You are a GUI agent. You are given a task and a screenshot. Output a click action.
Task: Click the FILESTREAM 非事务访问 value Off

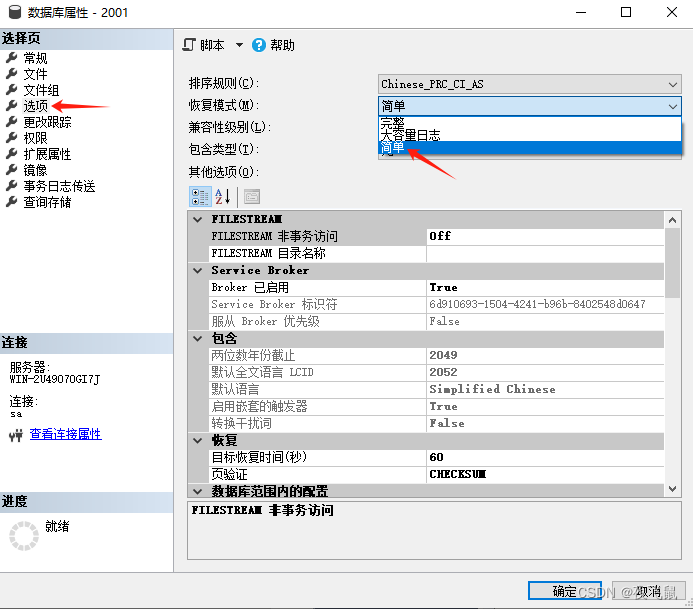point(545,236)
